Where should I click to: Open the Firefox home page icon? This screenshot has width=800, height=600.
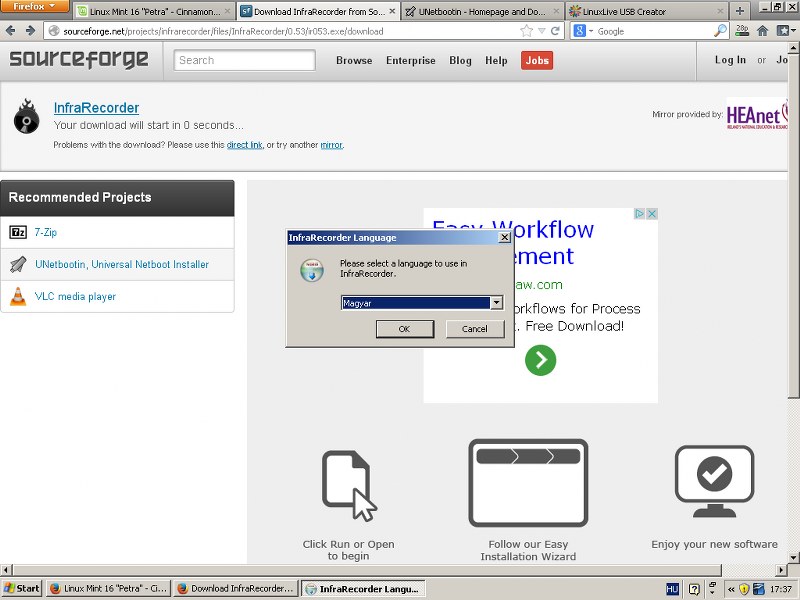click(762, 31)
